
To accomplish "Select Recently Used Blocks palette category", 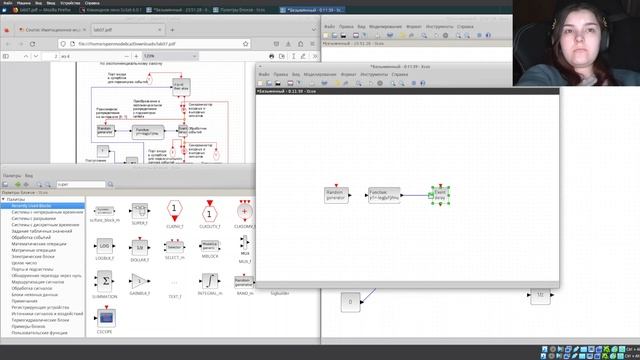I will pyautogui.click(x=43, y=206).
